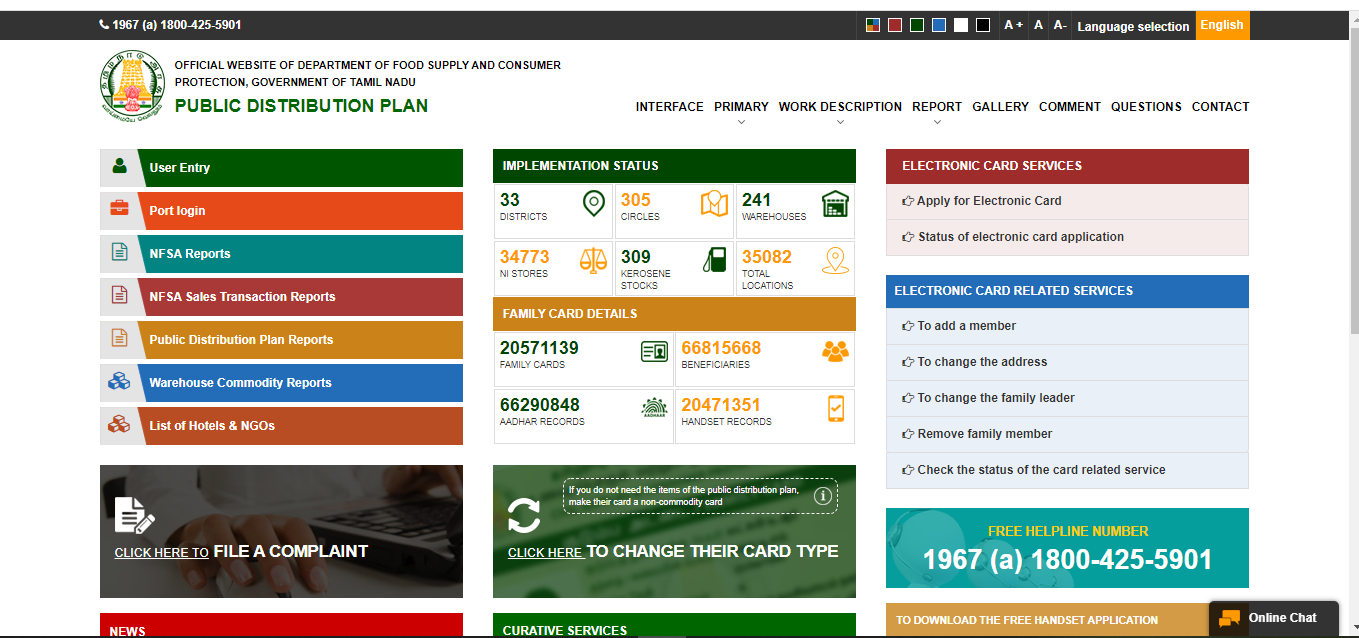The image size is (1359, 638).
Task: Increase font size with A+ button
Action: click(1013, 25)
